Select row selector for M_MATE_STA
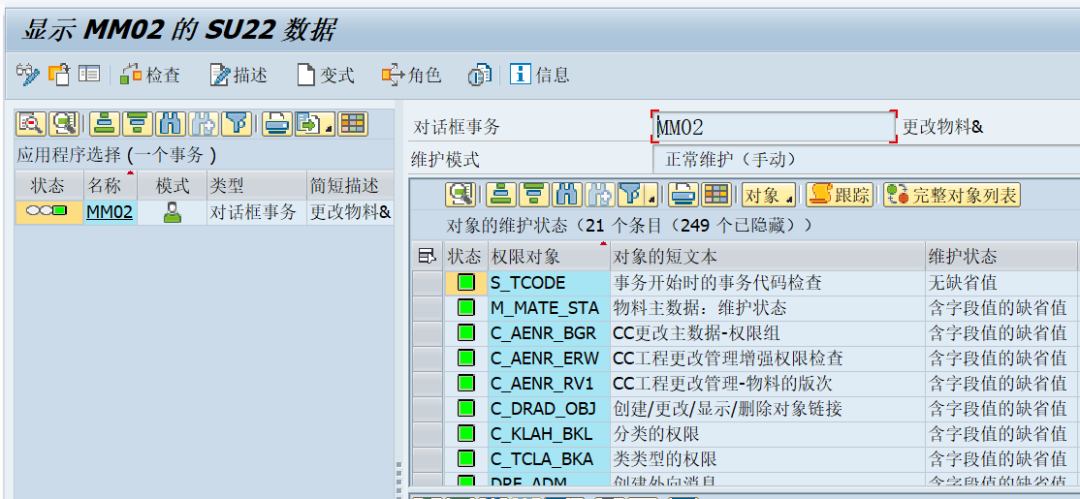Image resolution: width=1080 pixels, height=499 pixels. (x=427, y=307)
